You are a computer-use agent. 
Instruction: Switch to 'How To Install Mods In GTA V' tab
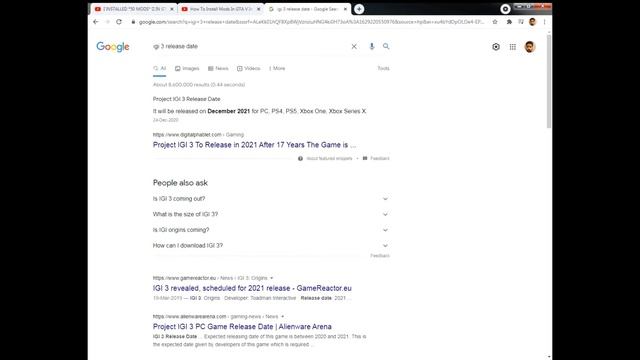click(x=221, y=9)
